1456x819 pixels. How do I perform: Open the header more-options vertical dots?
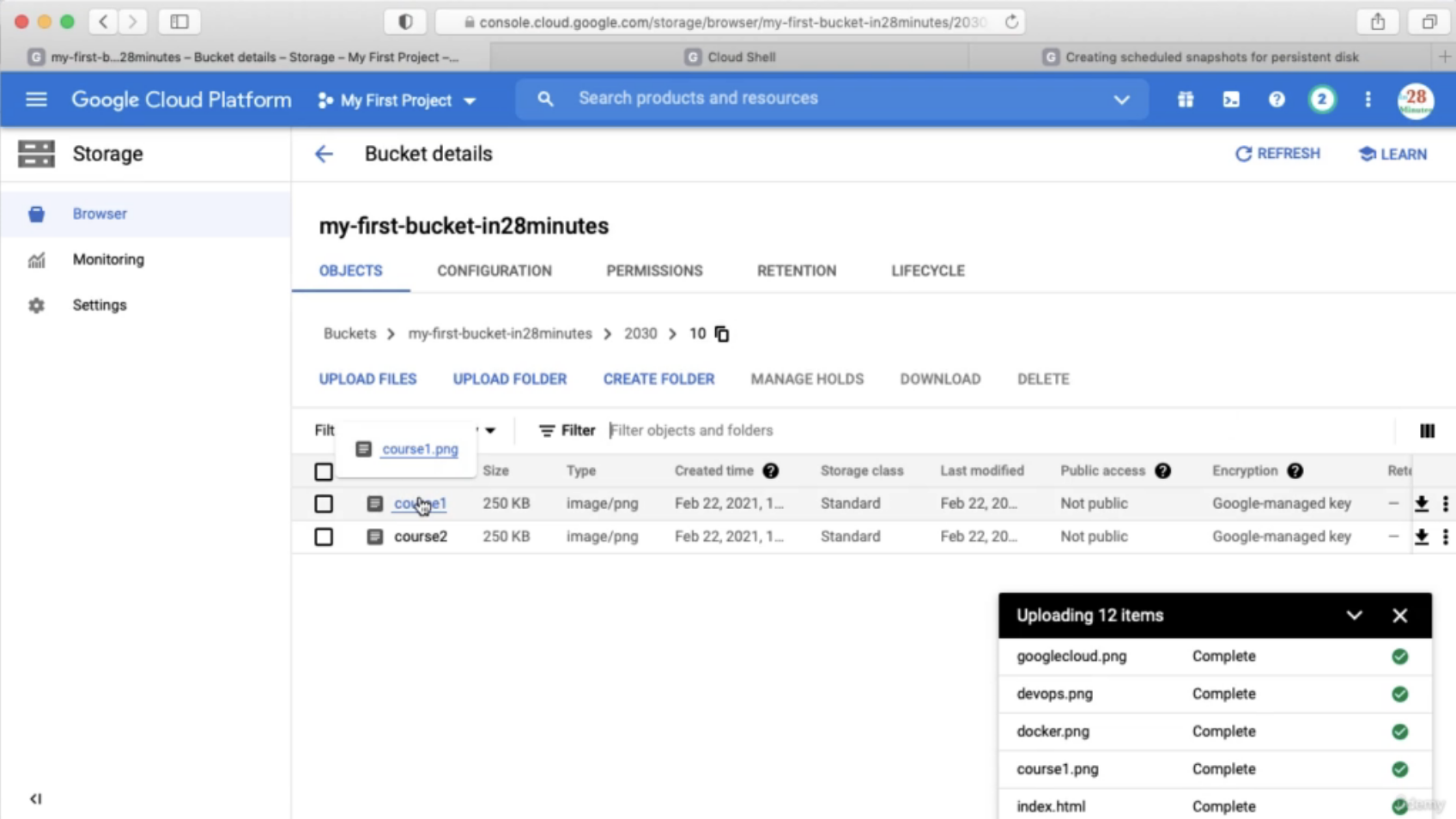pos(1368,100)
